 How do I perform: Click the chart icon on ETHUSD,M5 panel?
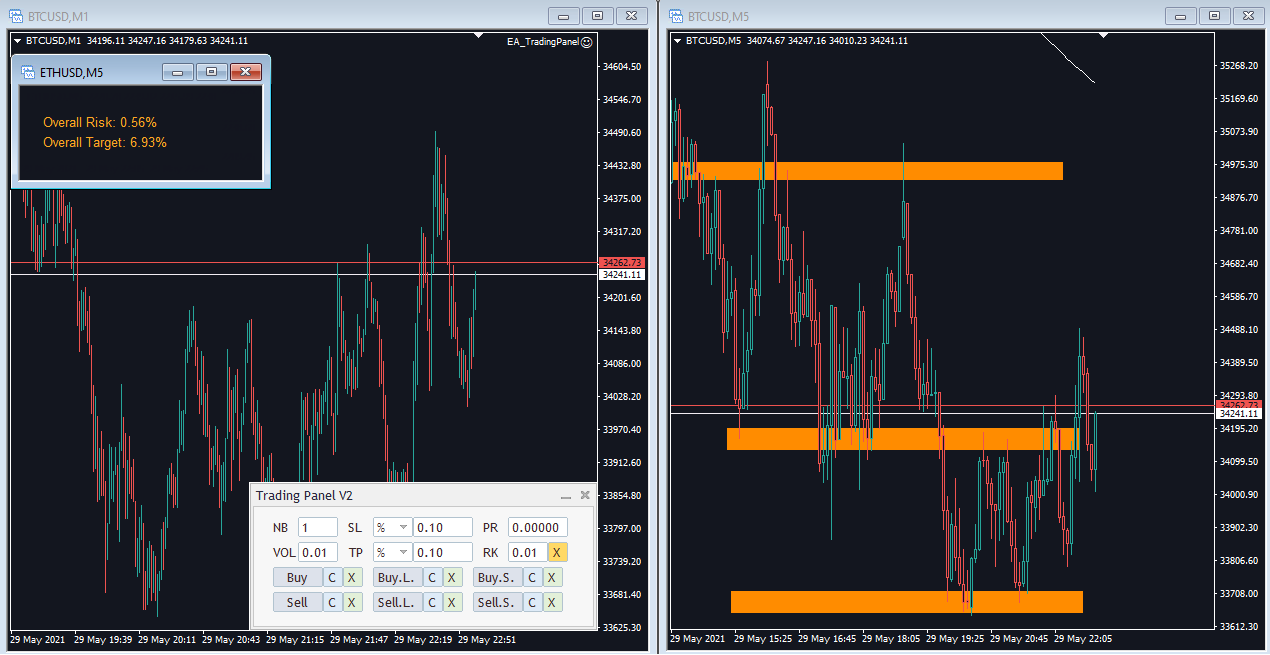click(28, 72)
